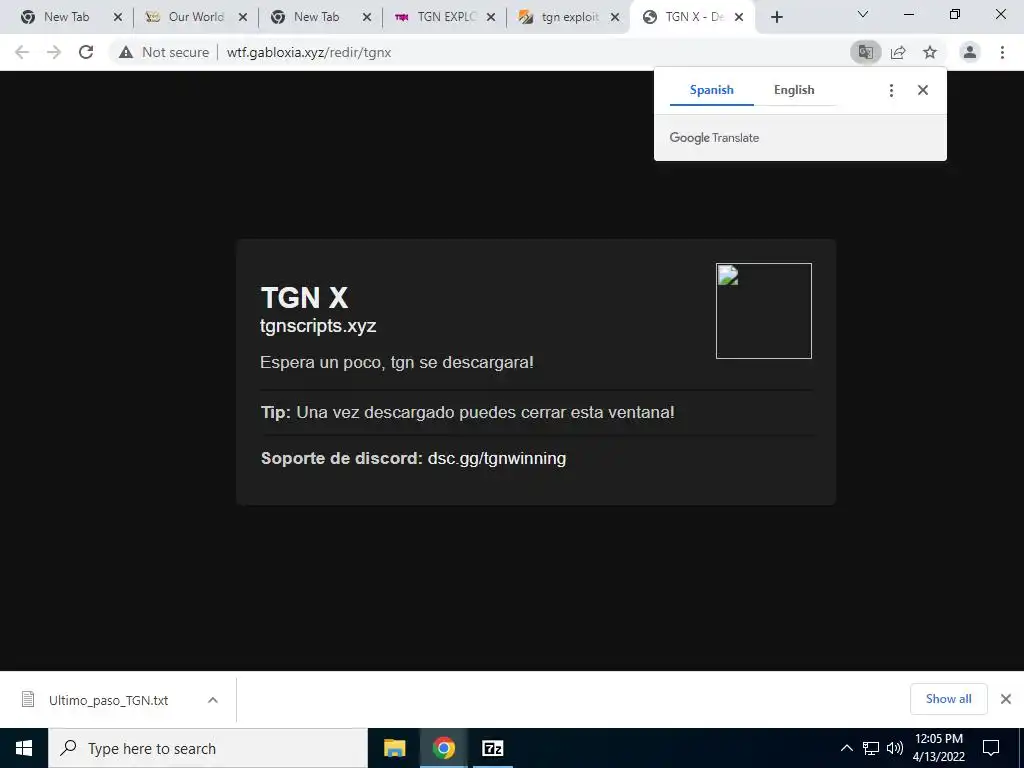1024x768 pixels.
Task: Click the Chrome taskbar icon
Action: point(443,748)
